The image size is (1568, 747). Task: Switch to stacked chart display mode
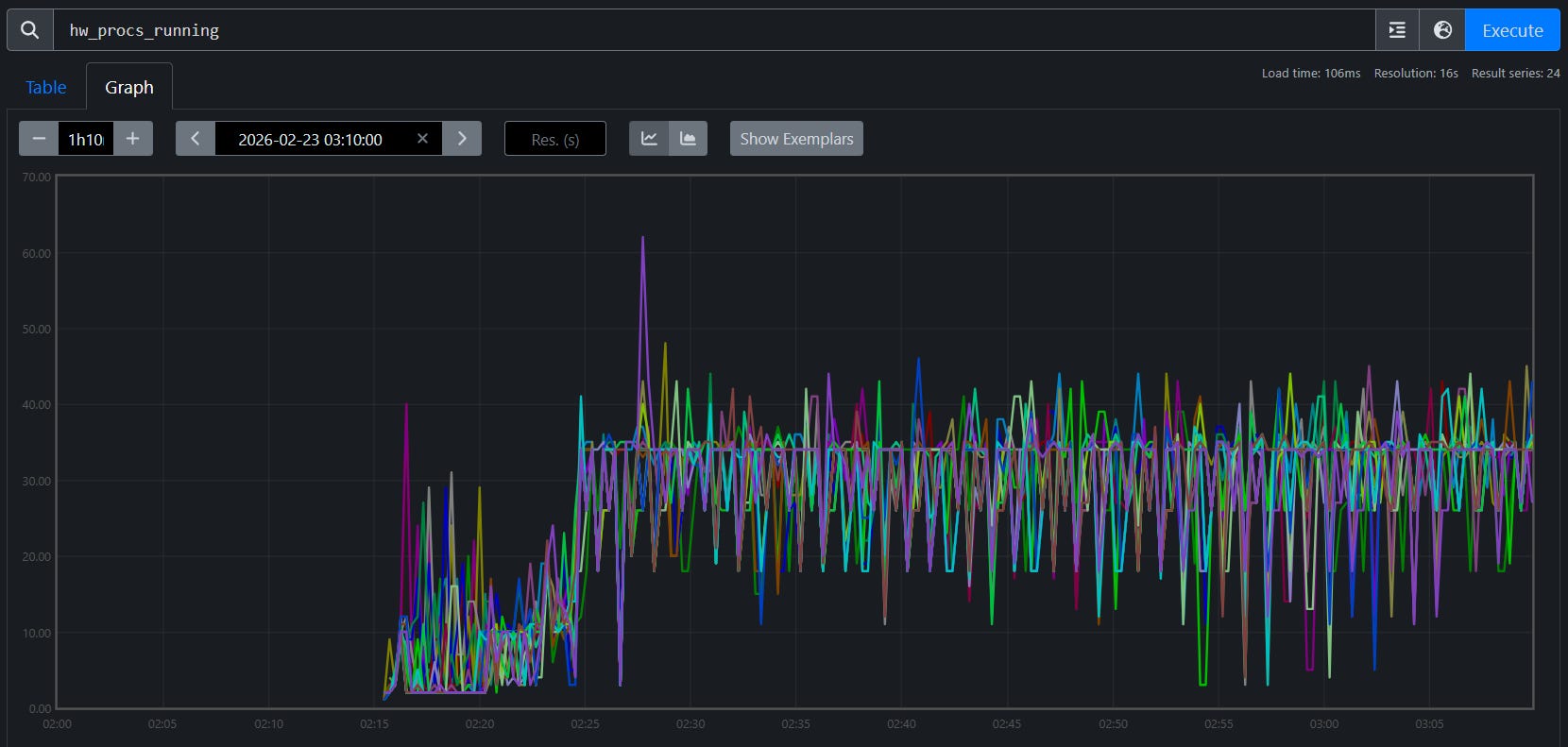pyautogui.click(x=689, y=139)
